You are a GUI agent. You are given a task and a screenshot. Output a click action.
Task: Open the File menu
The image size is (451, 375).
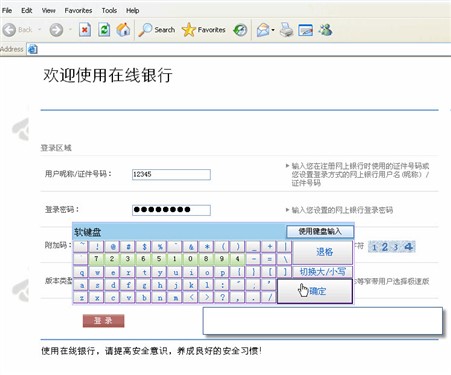[7, 11]
